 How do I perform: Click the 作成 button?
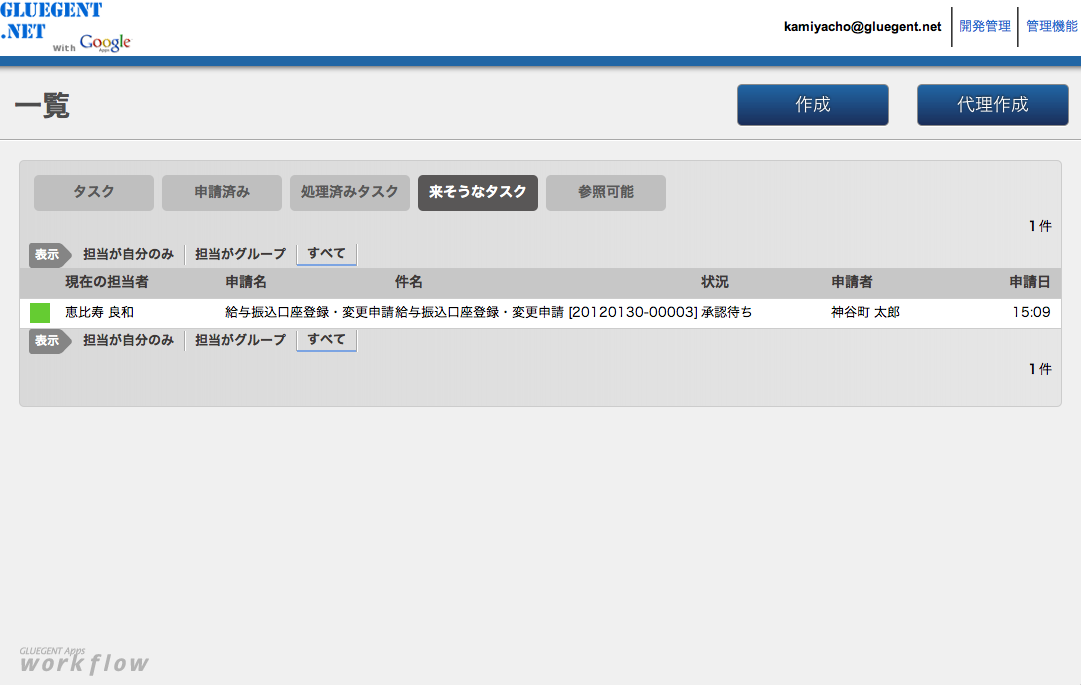point(813,105)
